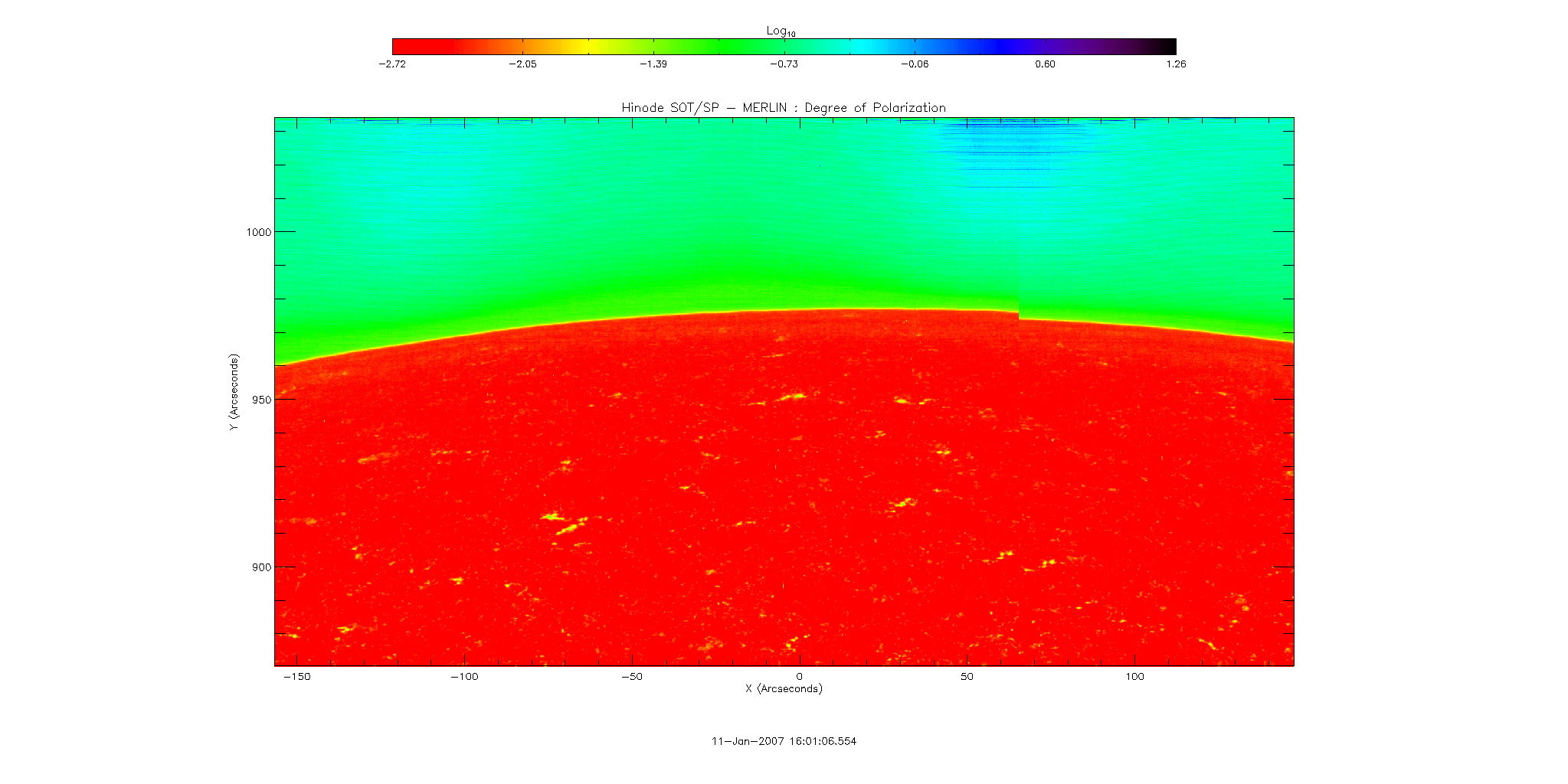The width and height of the screenshot is (1568, 784).
Task: Click the -2.72 colorbar minimum label
Action: click(392, 64)
